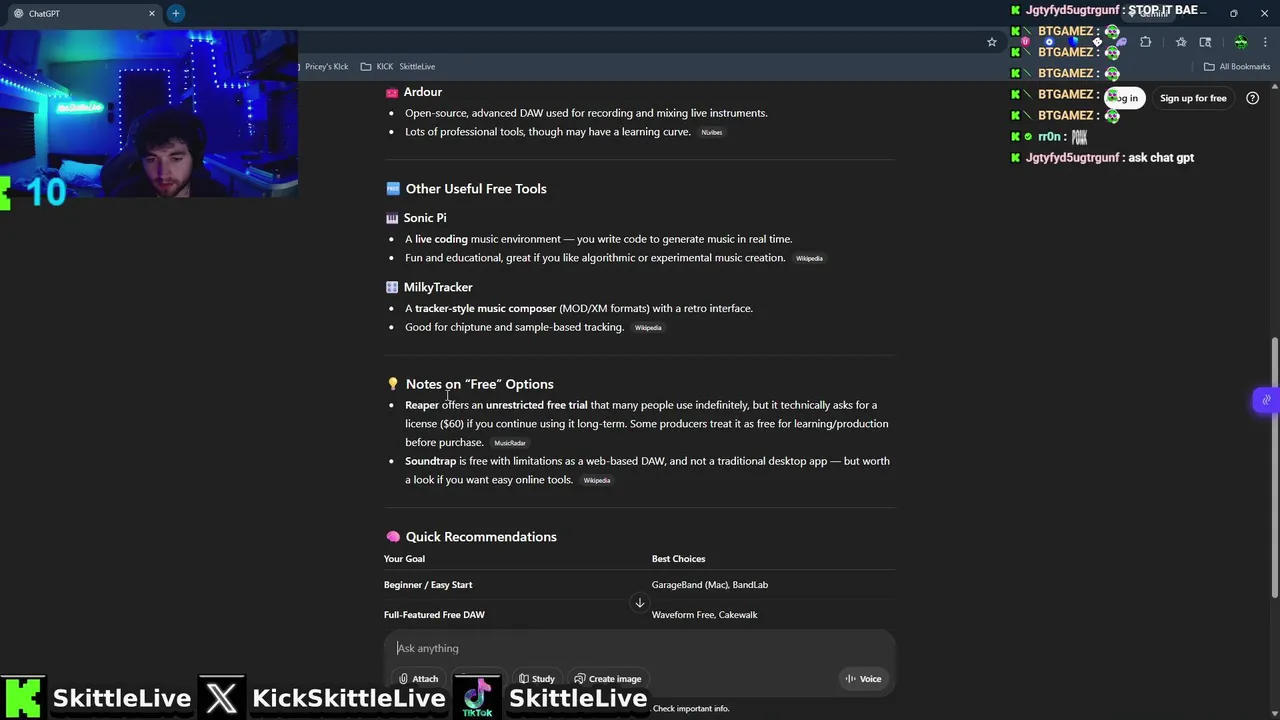Click the Create image button
The width and height of the screenshot is (1280, 720).
[607, 678]
